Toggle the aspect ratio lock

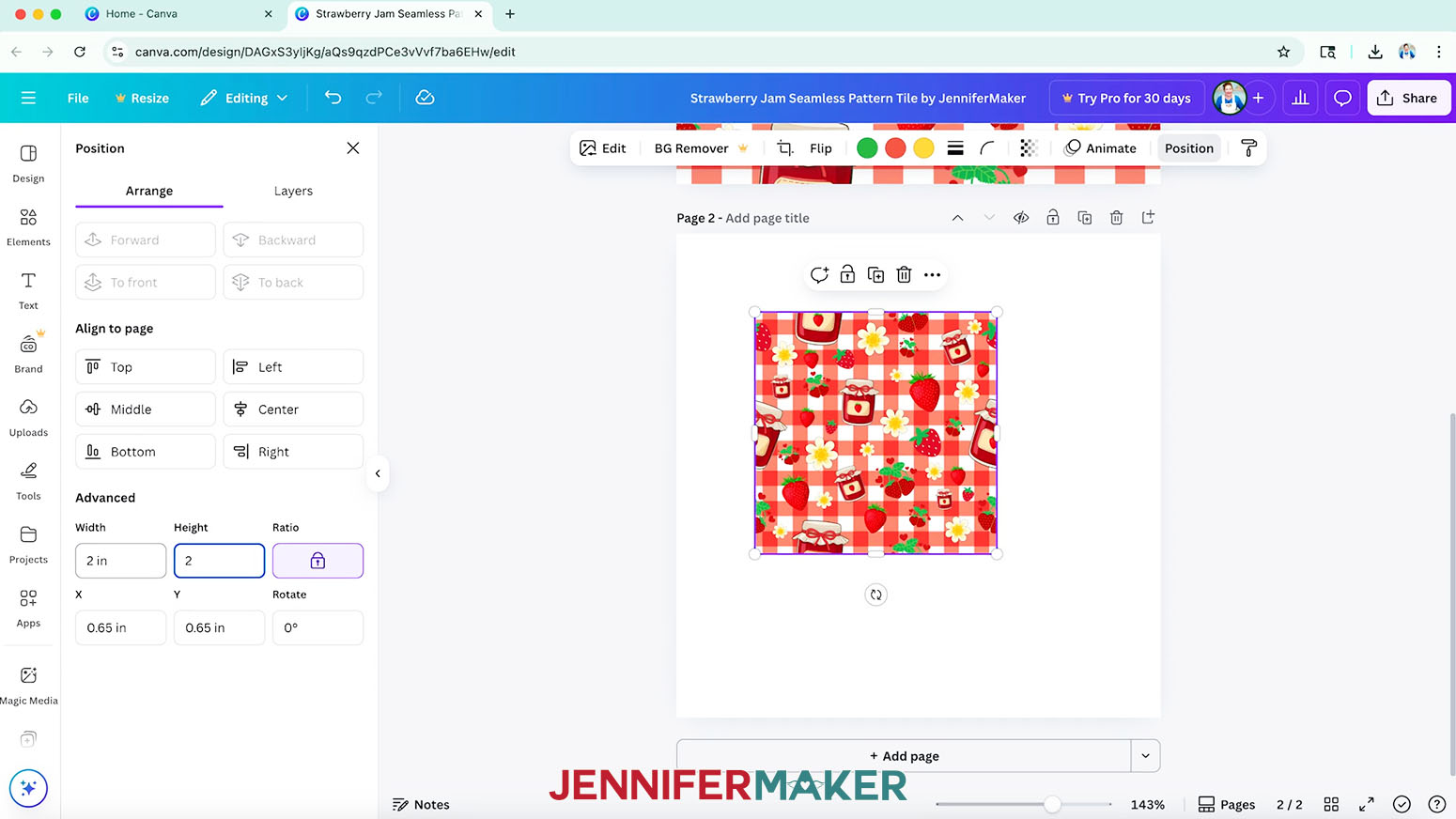tap(318, 561)
